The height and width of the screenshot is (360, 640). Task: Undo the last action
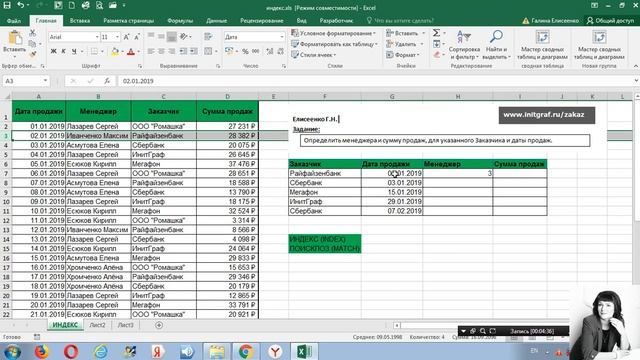coord(20,5)
